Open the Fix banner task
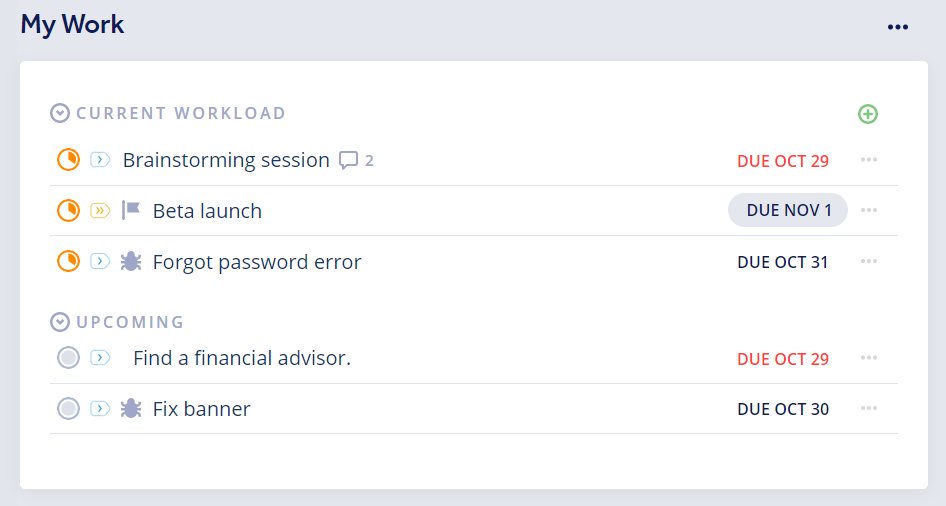Image resolution: width=946 pixels, height=506 pixels. (201, 408)
